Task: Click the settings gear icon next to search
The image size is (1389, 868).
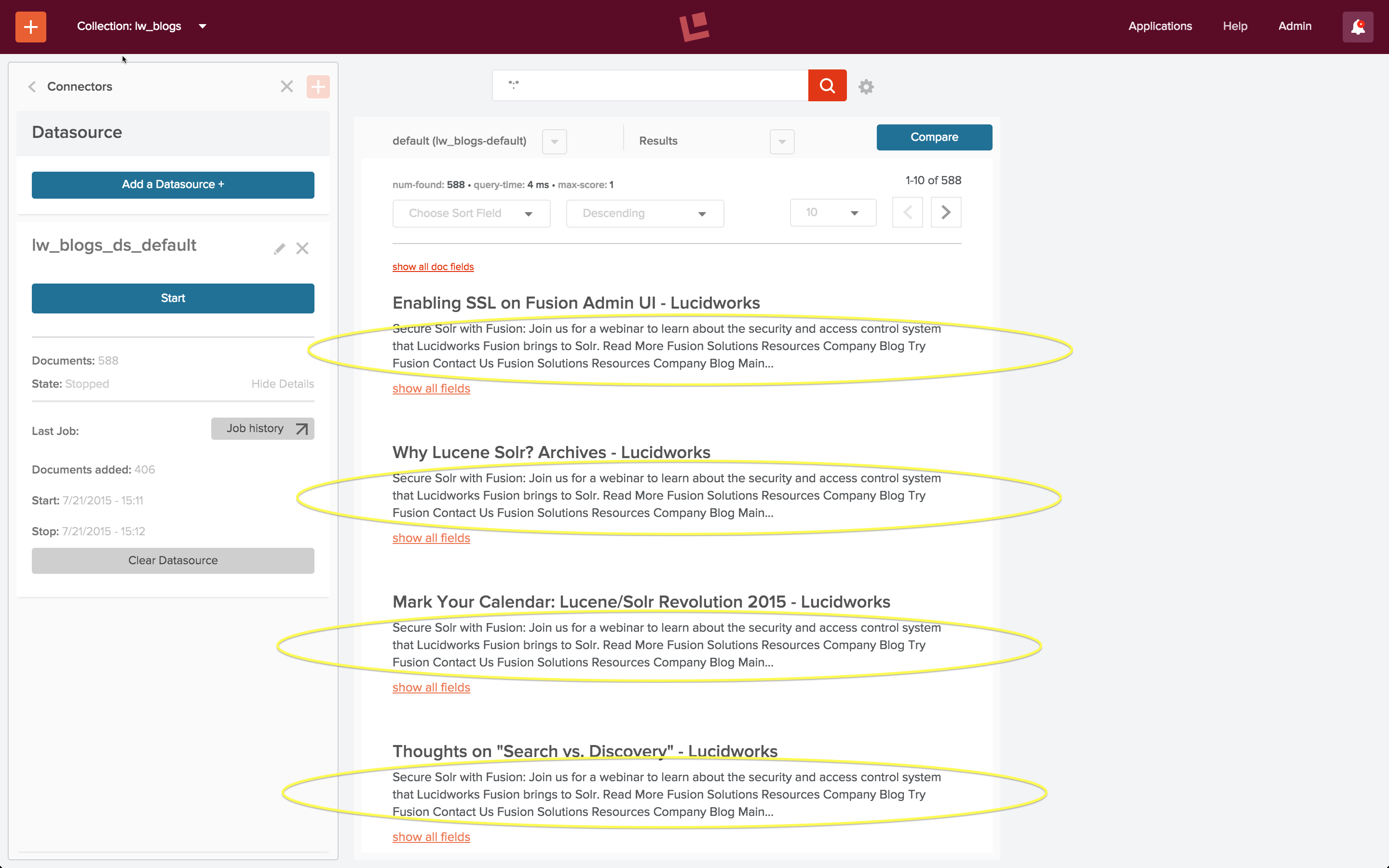Action: [x=866, y=85]
